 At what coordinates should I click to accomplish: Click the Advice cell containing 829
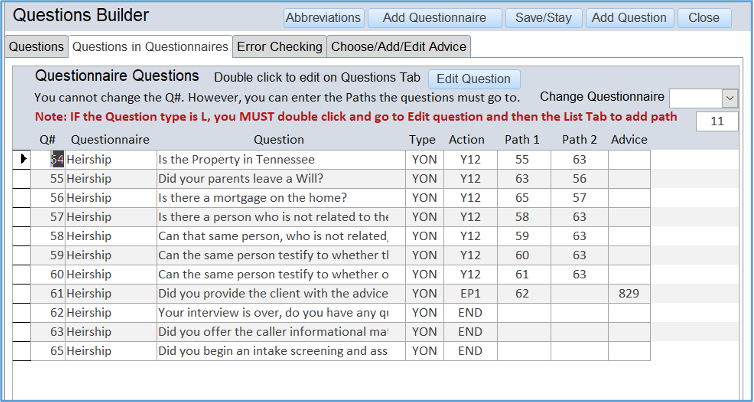[628, 294]
